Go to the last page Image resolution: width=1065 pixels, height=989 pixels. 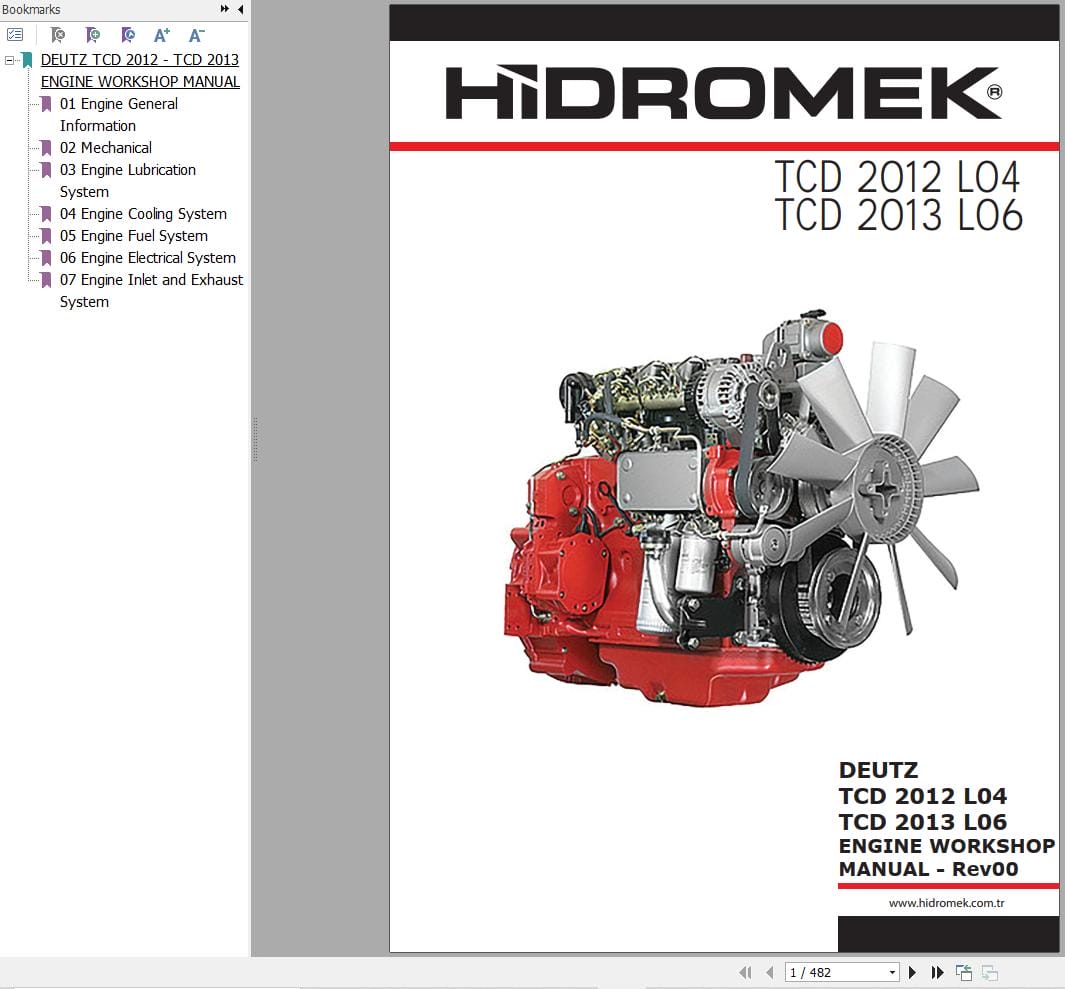click(937, 971)
